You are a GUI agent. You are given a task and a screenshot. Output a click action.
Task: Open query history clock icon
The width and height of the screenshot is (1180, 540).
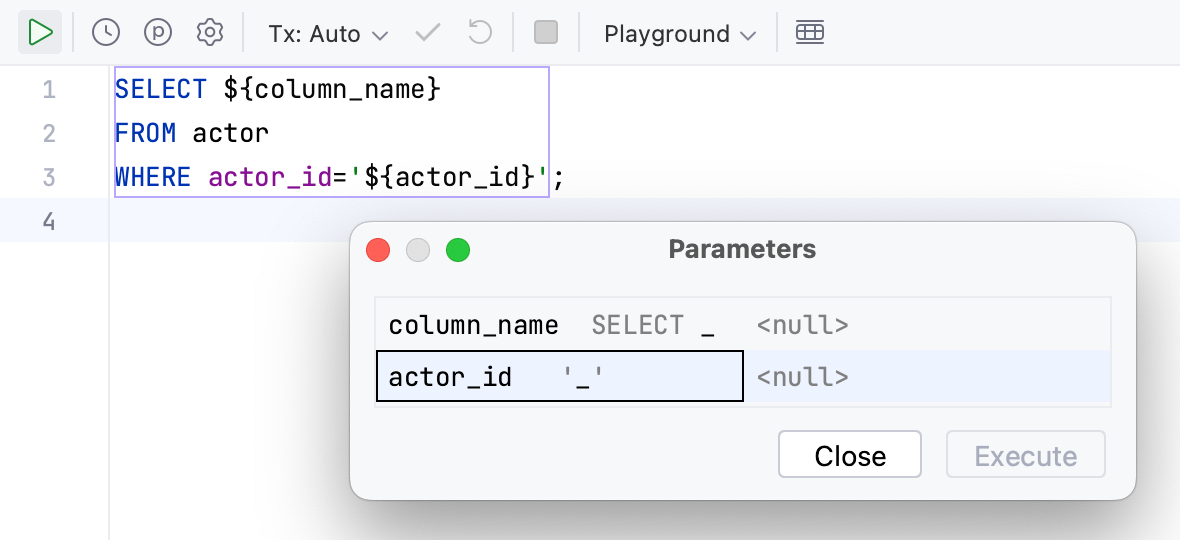click(106, 33)
